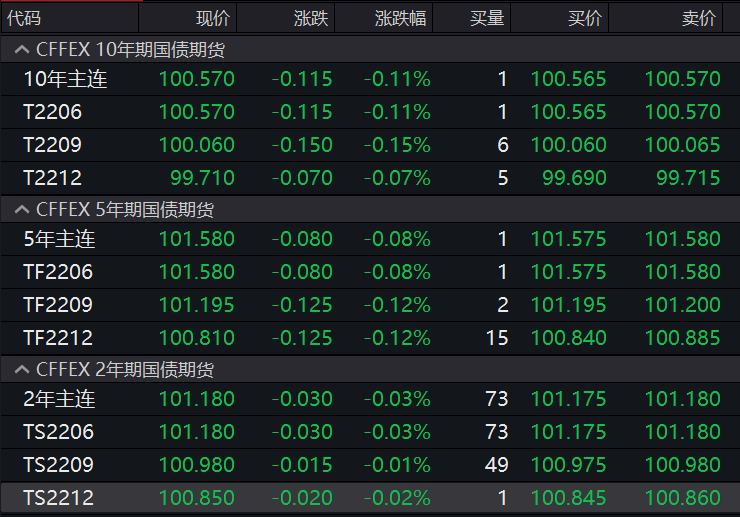Collapse the CFFEX 2年期国债期货 group
740x517 pixels.
tap(20, 369)
